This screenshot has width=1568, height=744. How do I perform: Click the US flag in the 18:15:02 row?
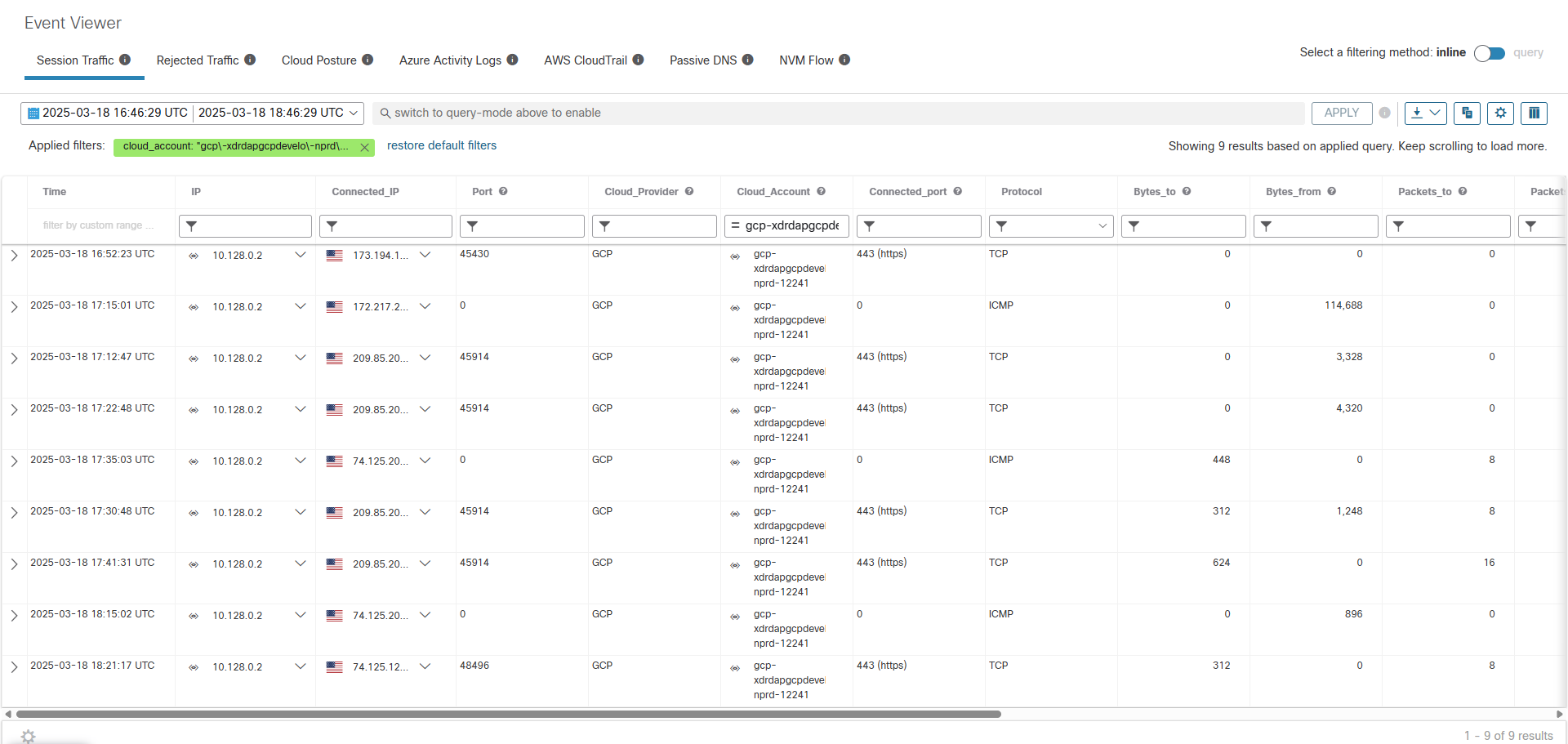click(334, 616)
